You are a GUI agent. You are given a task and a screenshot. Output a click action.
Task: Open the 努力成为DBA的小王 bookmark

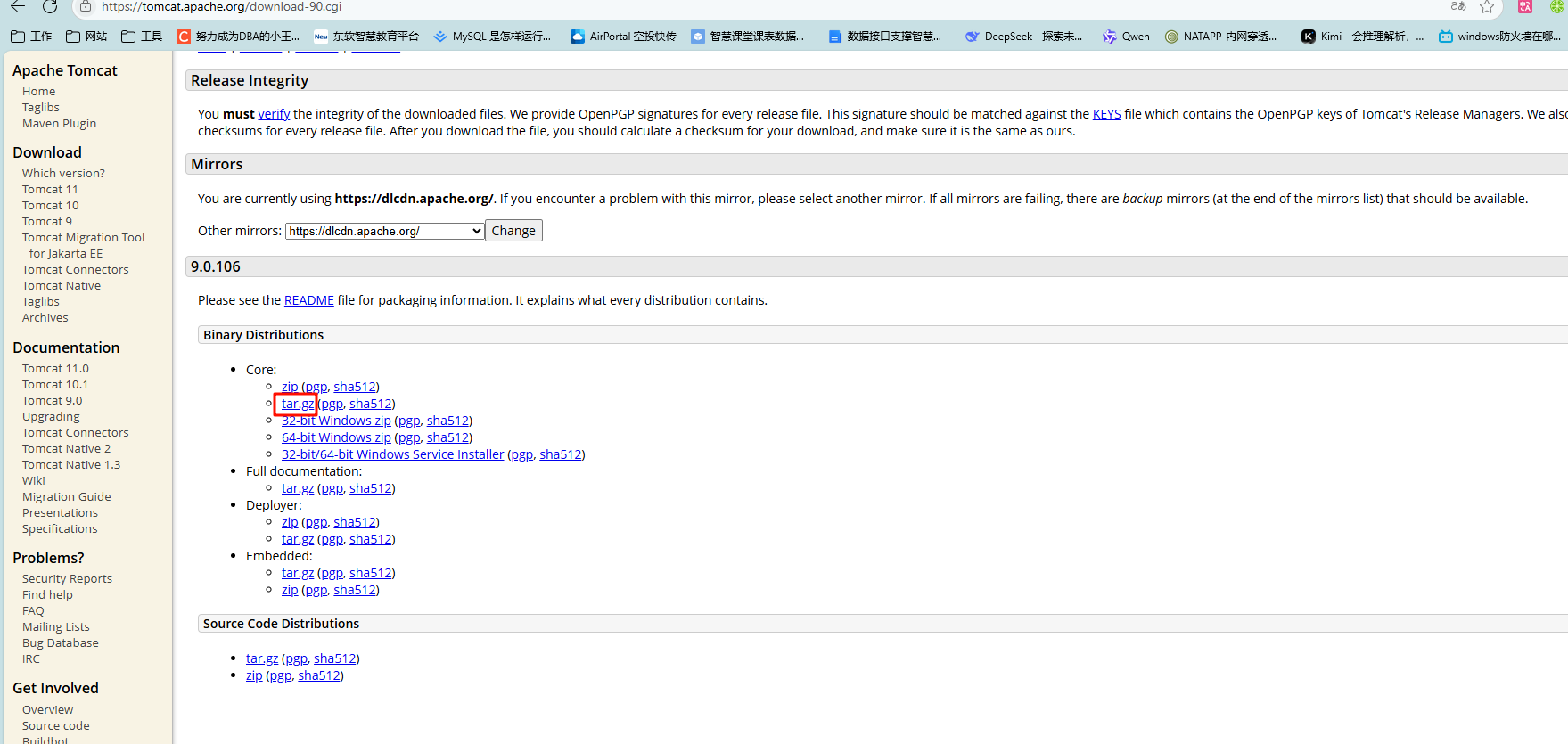(x=238, y=37)
